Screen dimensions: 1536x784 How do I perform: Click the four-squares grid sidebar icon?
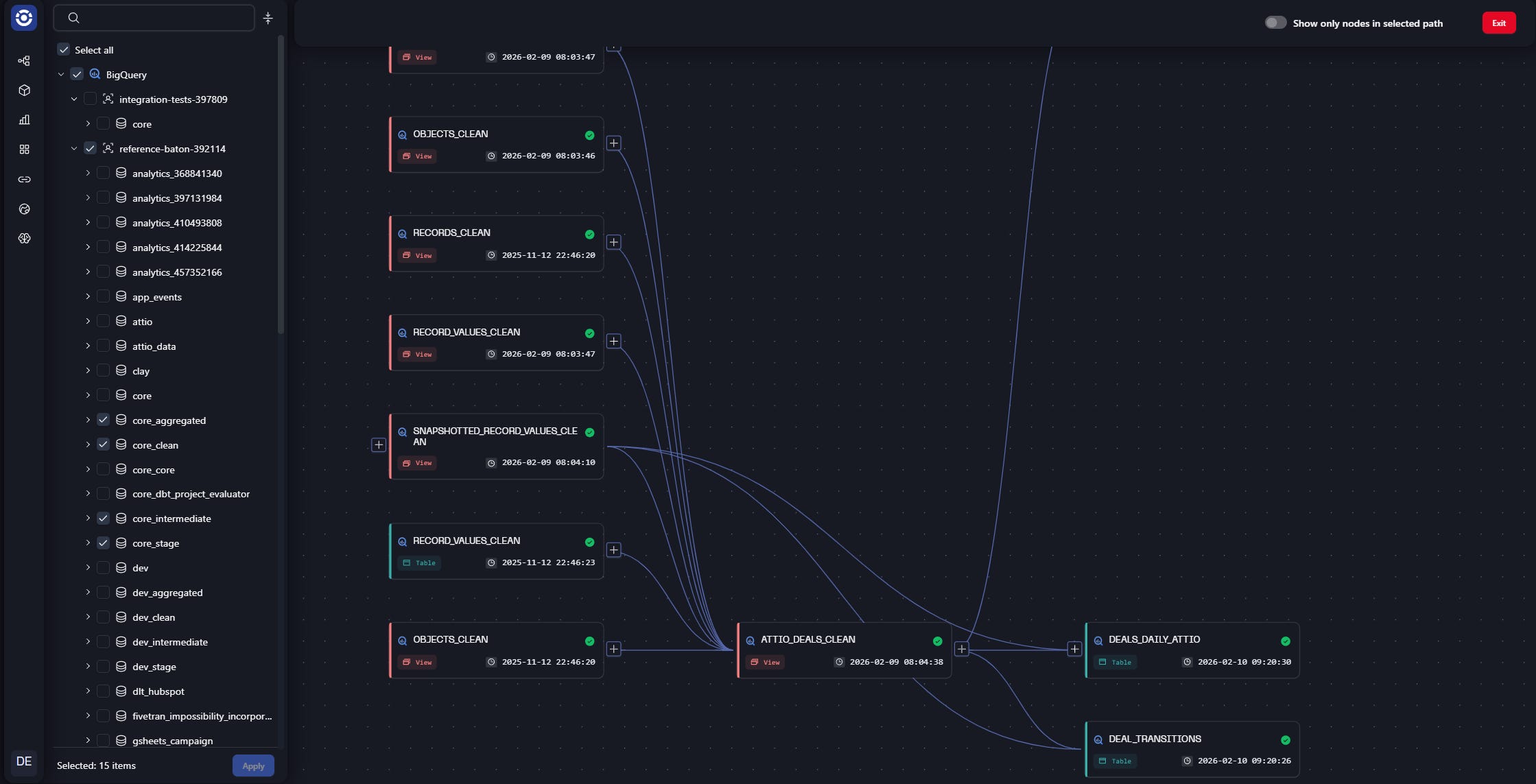click(x=24, y=150)
